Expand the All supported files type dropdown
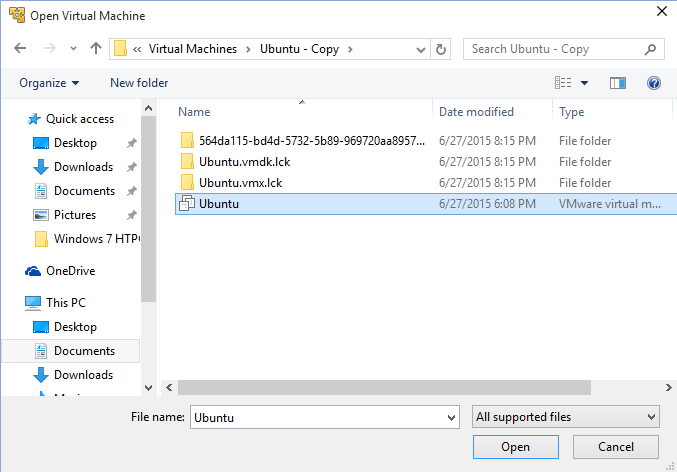Screen dimensions: 677x472 click(x=565, y=417)
